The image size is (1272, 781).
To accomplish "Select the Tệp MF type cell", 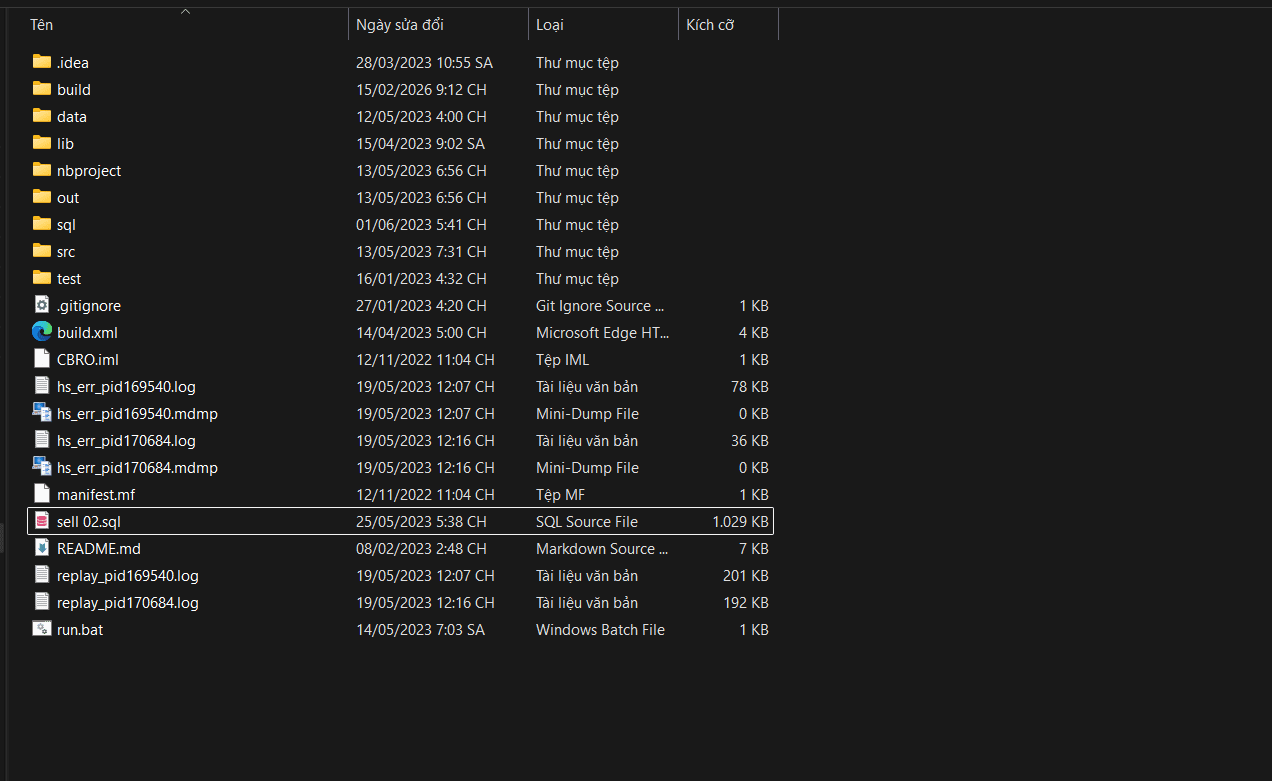I will (x=560, y=494).
